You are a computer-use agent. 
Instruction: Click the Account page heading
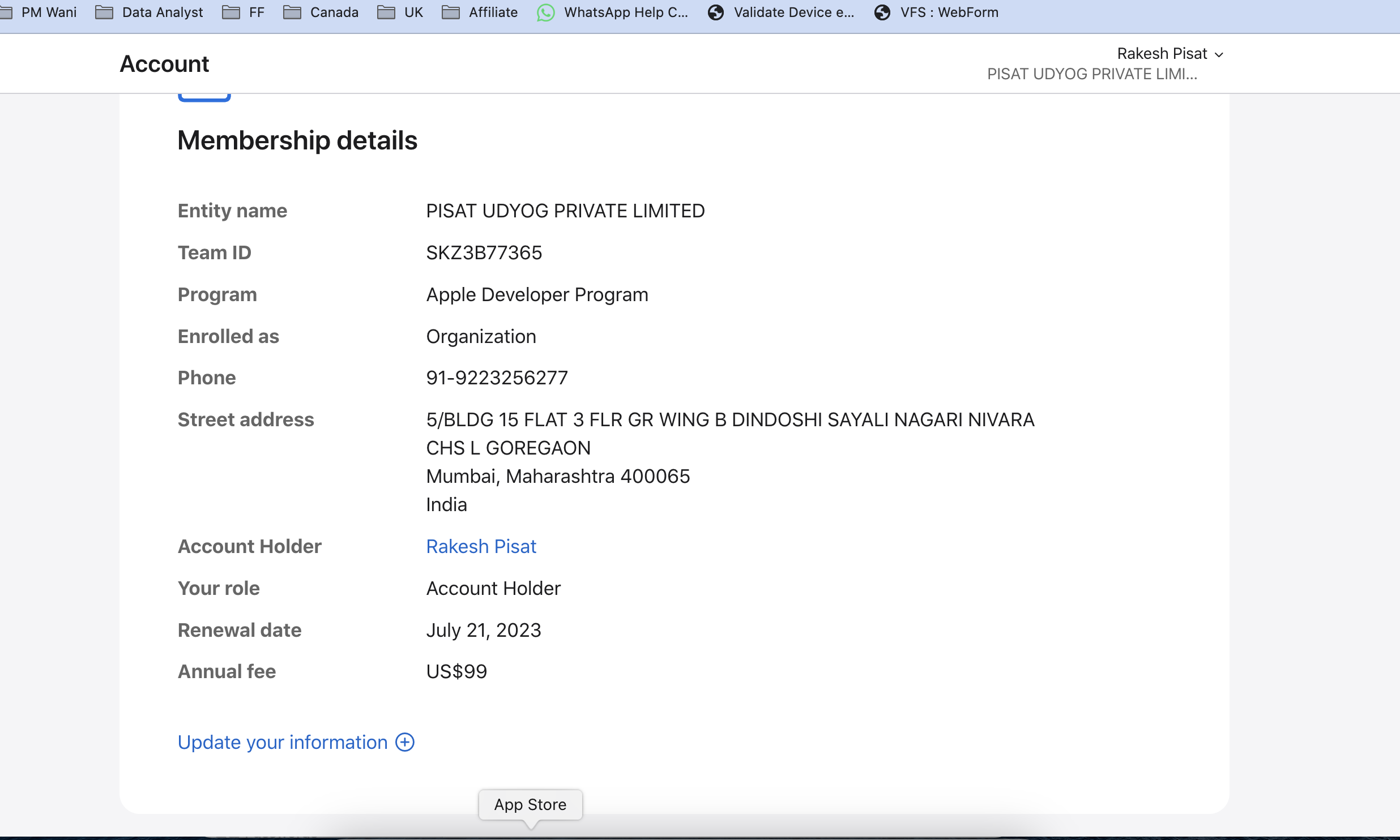164,64
